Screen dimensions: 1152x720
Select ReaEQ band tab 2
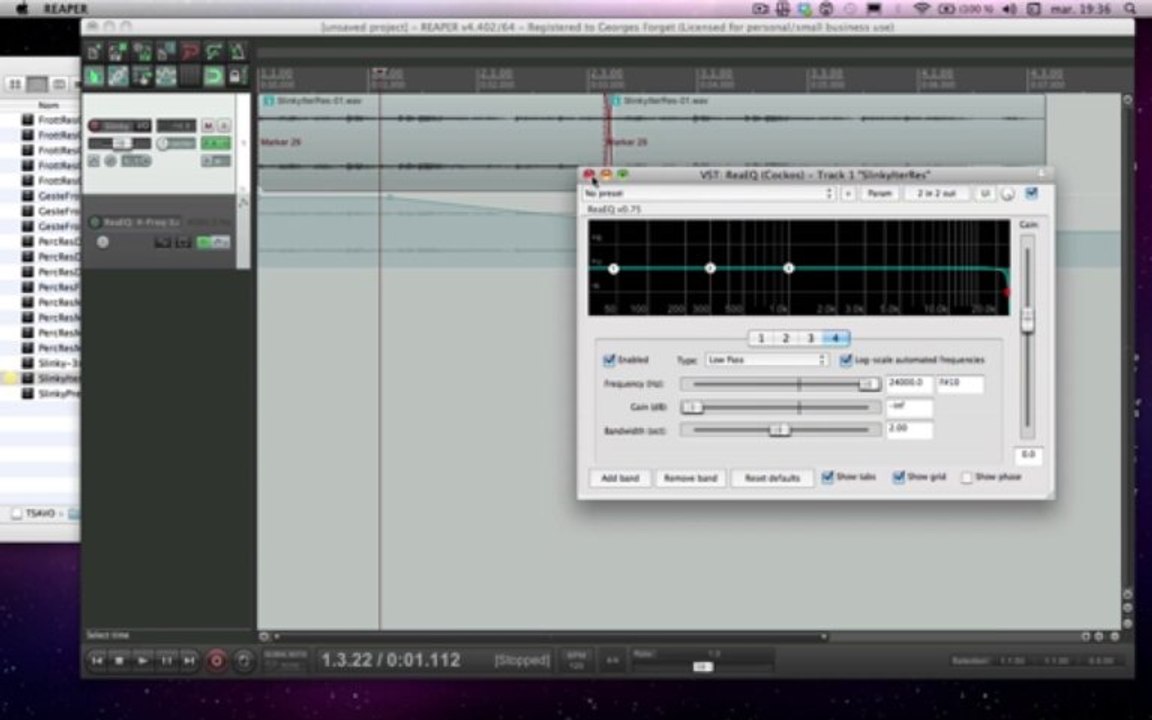tap(785, 338)
